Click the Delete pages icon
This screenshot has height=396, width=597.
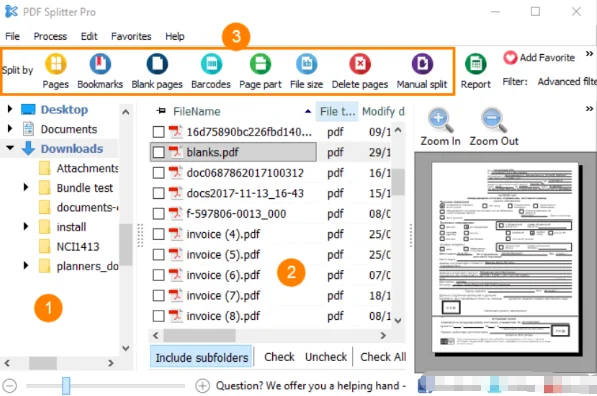(360, 64)
